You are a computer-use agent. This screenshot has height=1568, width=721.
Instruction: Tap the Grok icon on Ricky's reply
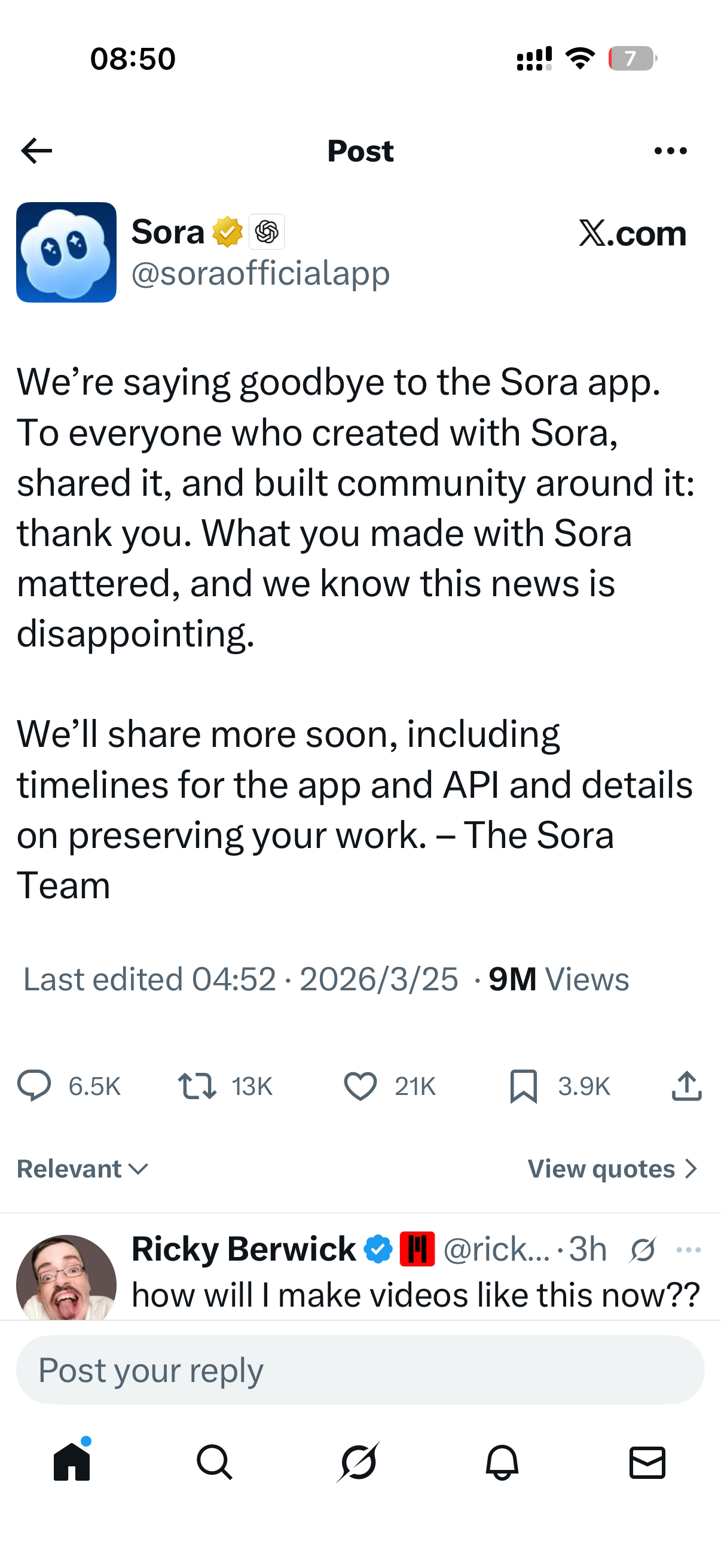tap(643, 1250)
